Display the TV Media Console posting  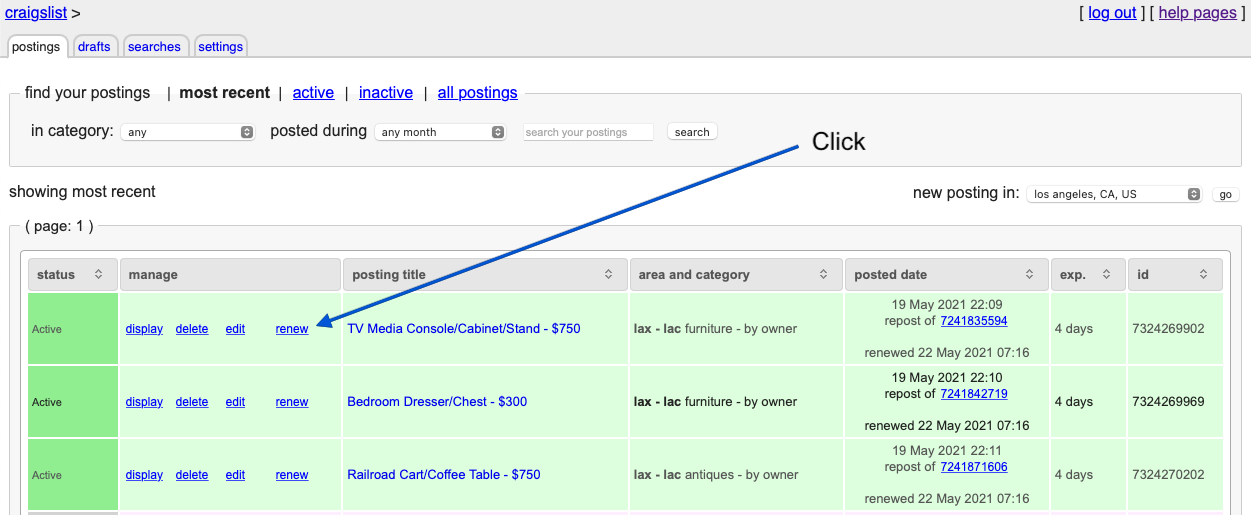(x=144, y=329)
